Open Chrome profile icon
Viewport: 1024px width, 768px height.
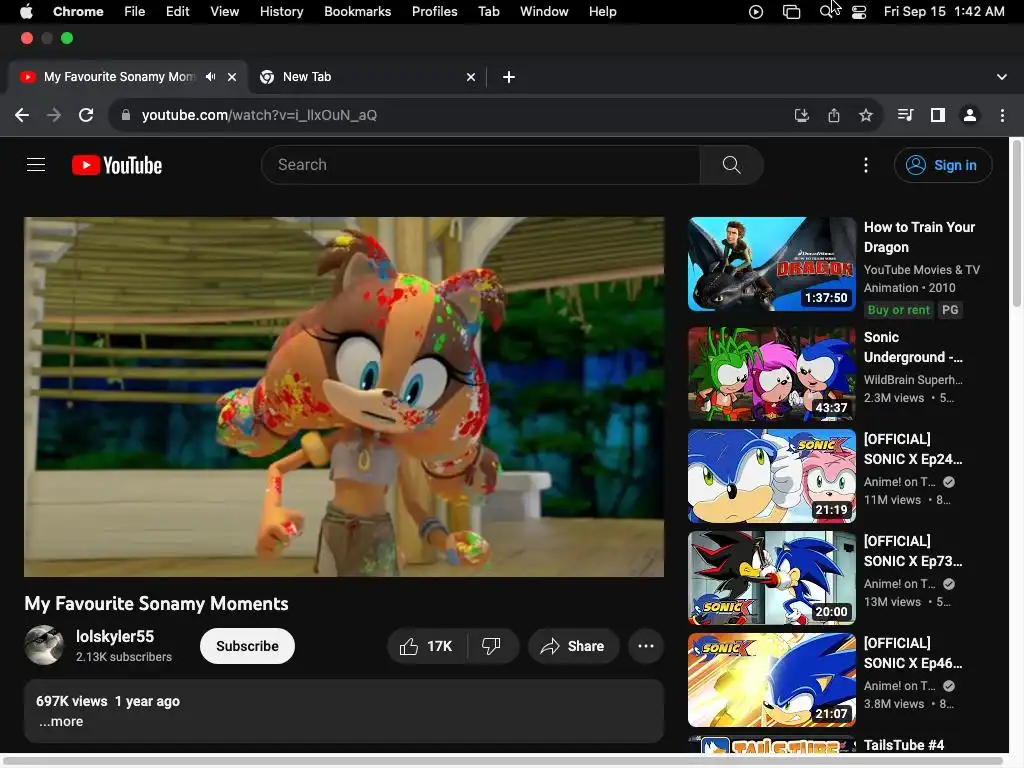click(970, 116)
